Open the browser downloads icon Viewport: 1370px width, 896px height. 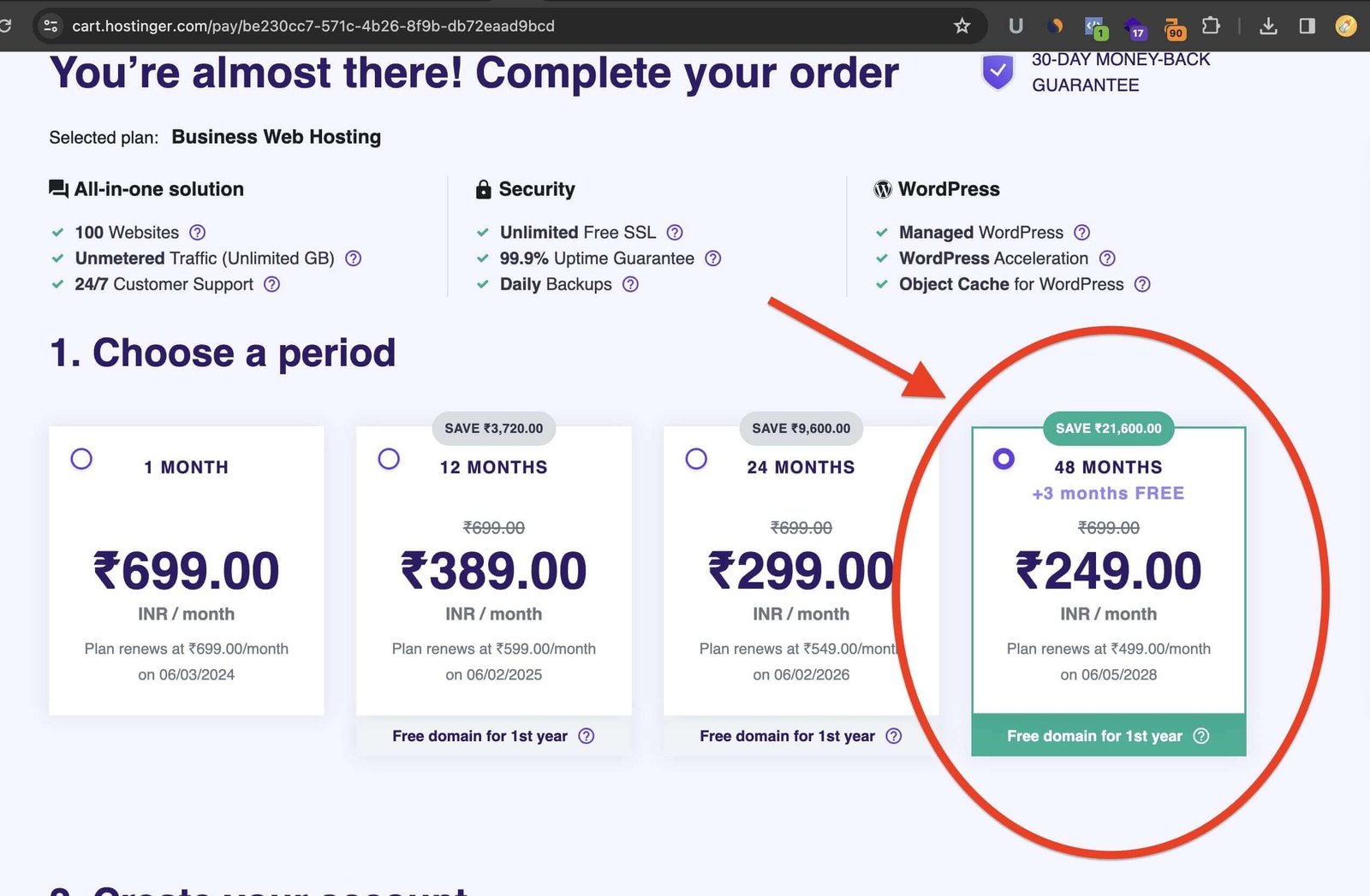coord(1268,26)
